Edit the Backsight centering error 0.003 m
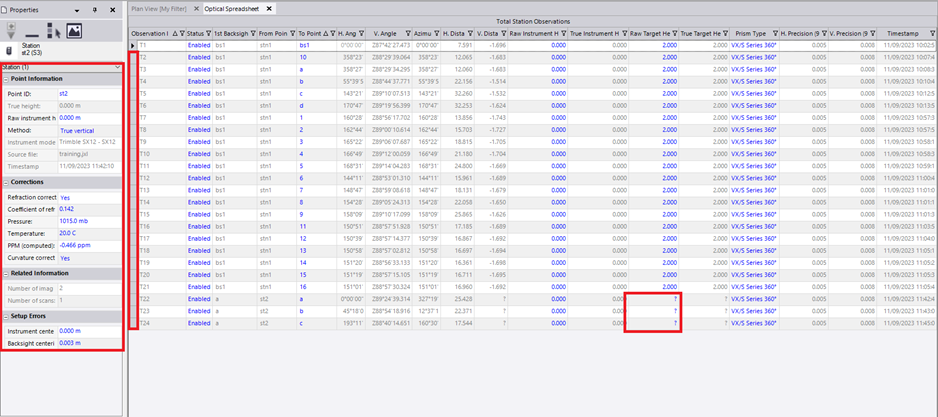938x417 pixels. [x=90, y=343]
